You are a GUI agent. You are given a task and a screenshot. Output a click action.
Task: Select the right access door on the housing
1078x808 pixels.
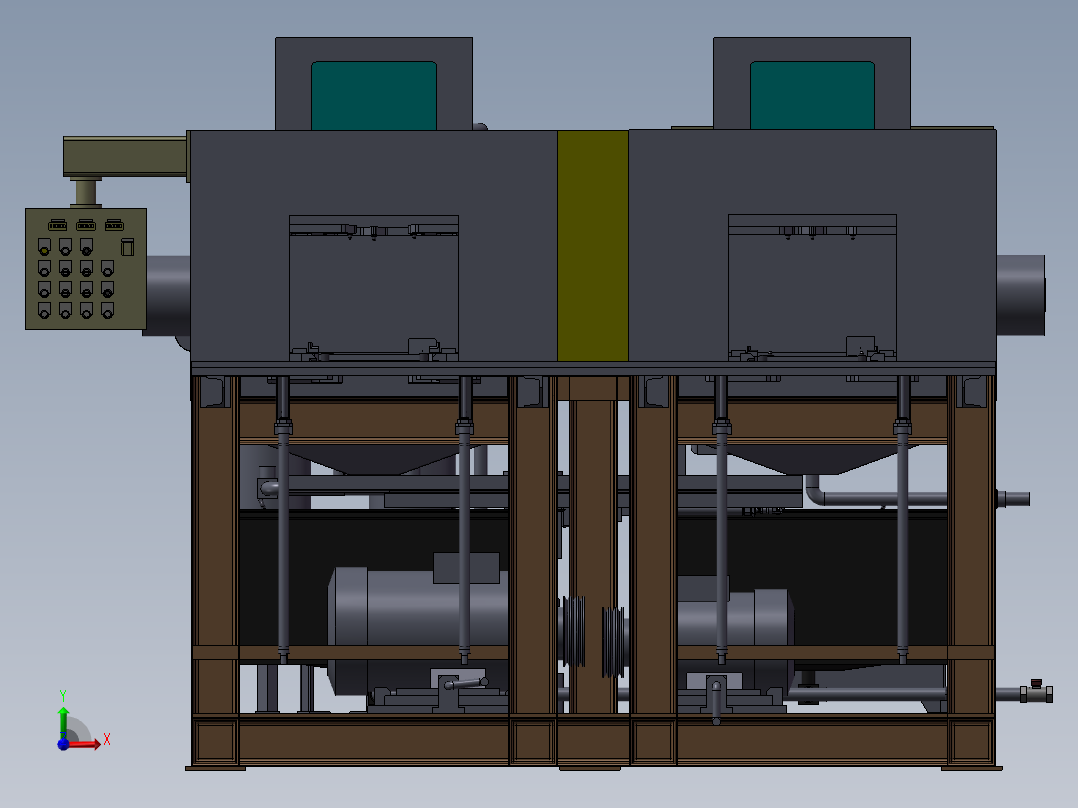pyautogui.click(x=812, y=287)
